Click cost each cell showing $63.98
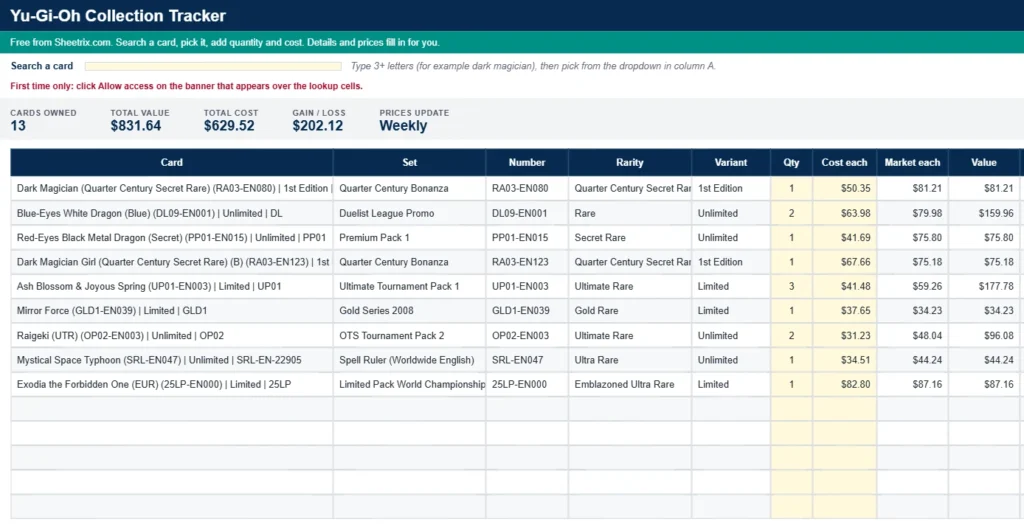 point(844,213)
